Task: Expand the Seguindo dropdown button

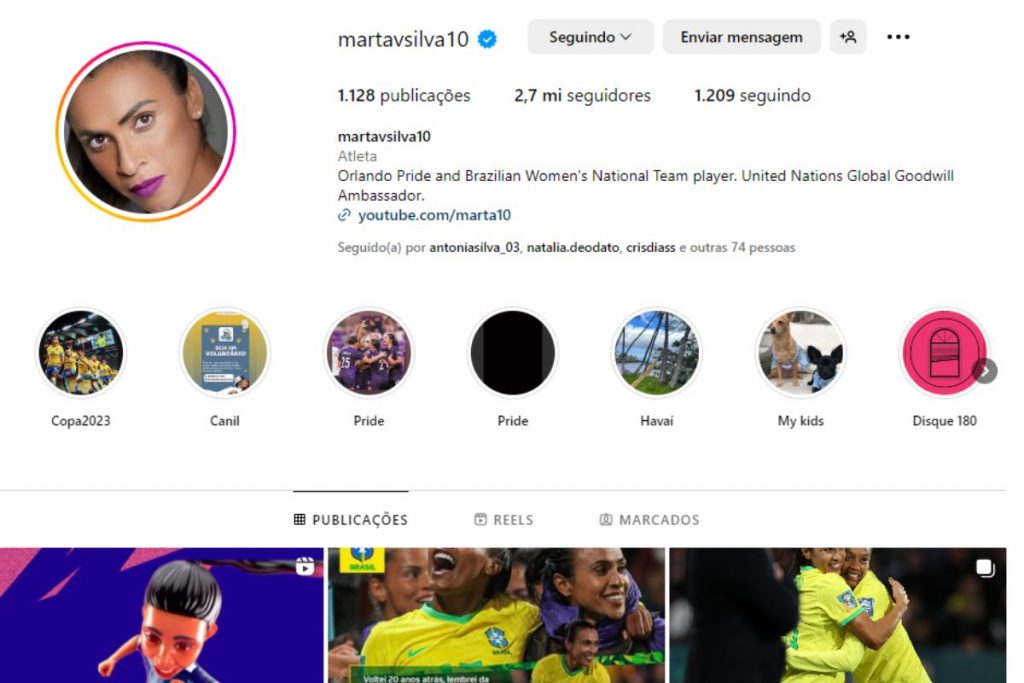Action: click(590, 37)
